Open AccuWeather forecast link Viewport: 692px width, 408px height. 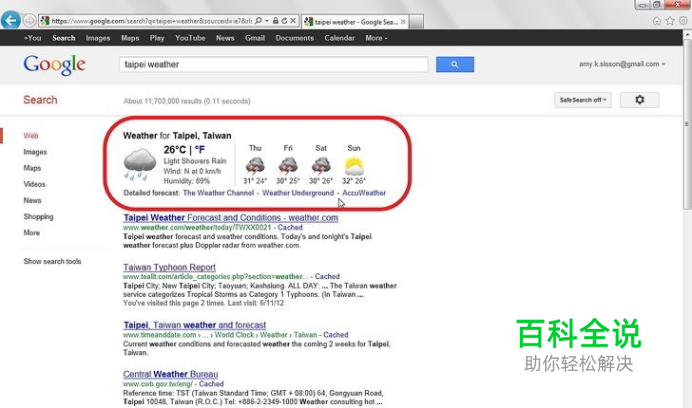pyautogui.click(x=364, y=193)
